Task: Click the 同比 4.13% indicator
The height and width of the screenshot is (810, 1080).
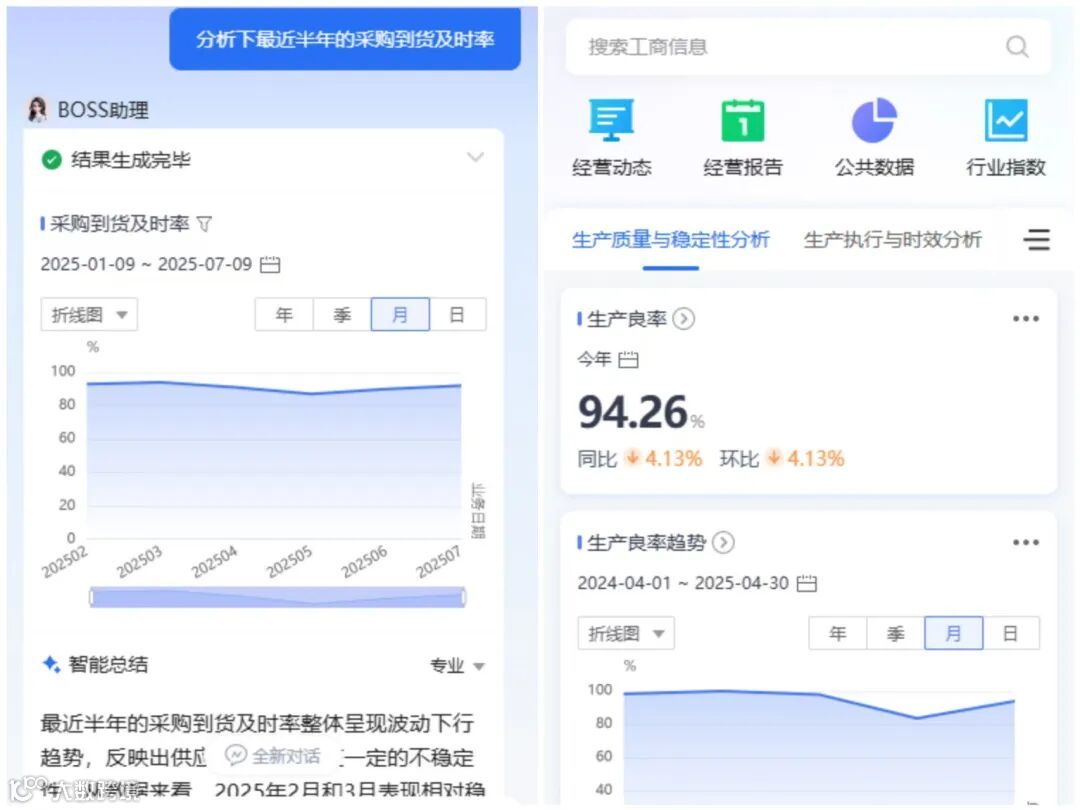Action: 639,459
